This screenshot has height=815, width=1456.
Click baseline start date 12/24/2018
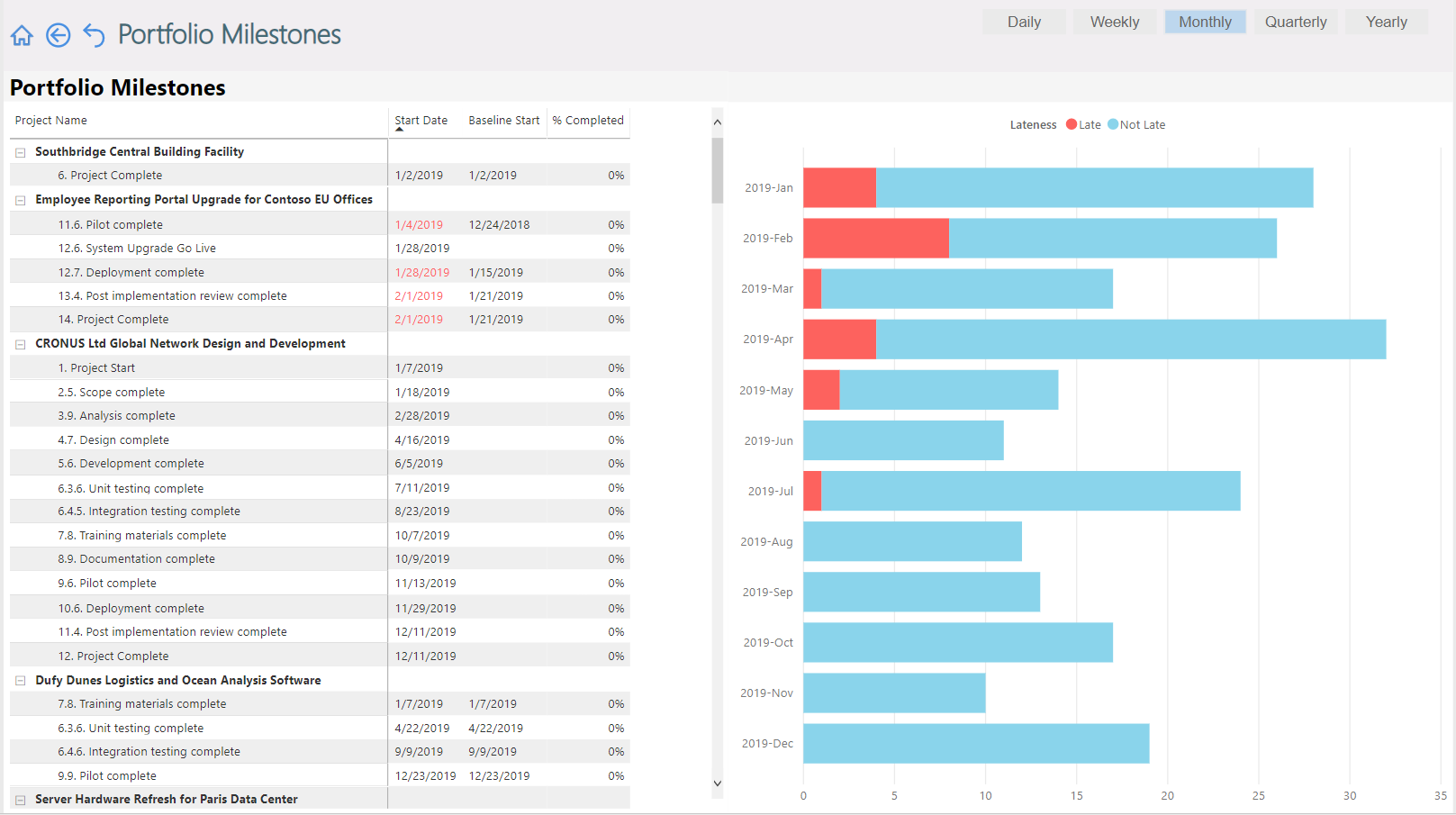[499, 225]
